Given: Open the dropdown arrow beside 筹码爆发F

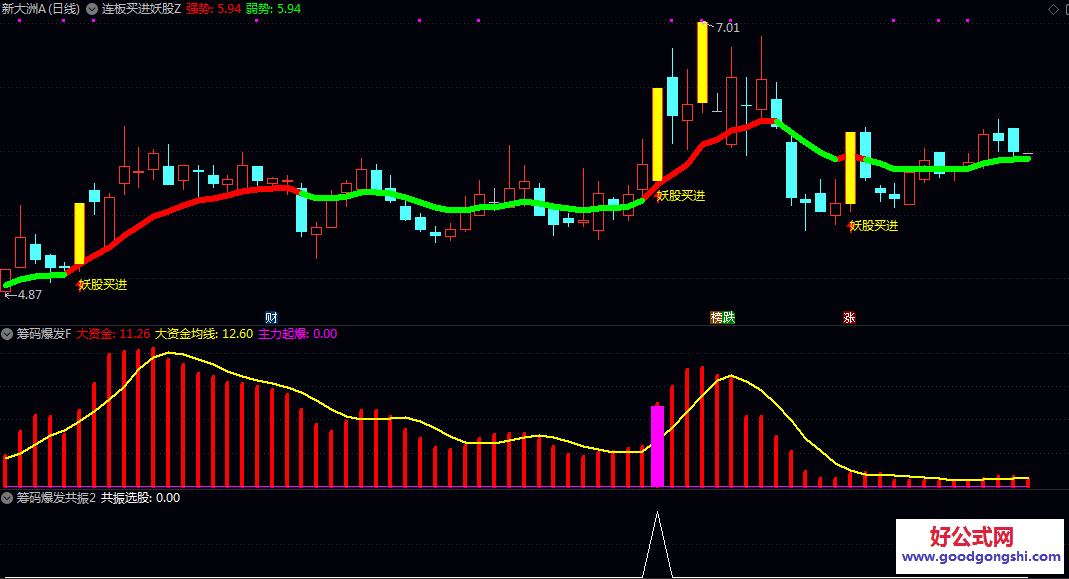Looking at the screenshot, I should click(7, 334).
